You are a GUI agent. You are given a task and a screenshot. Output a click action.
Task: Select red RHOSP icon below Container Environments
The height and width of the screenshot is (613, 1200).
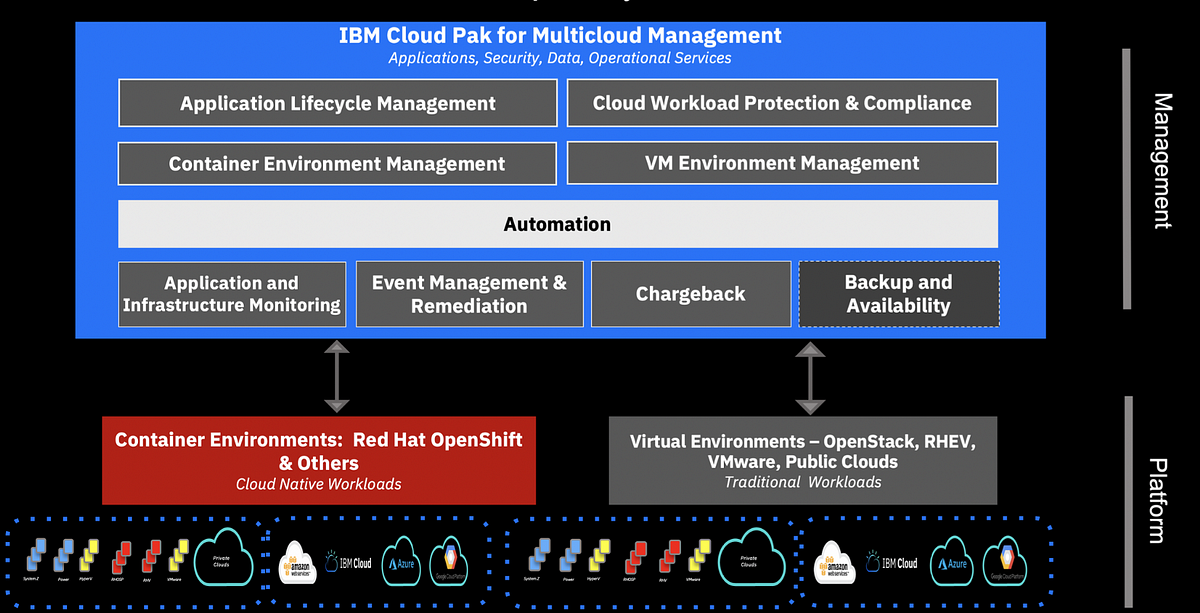[x=122, y=556]
